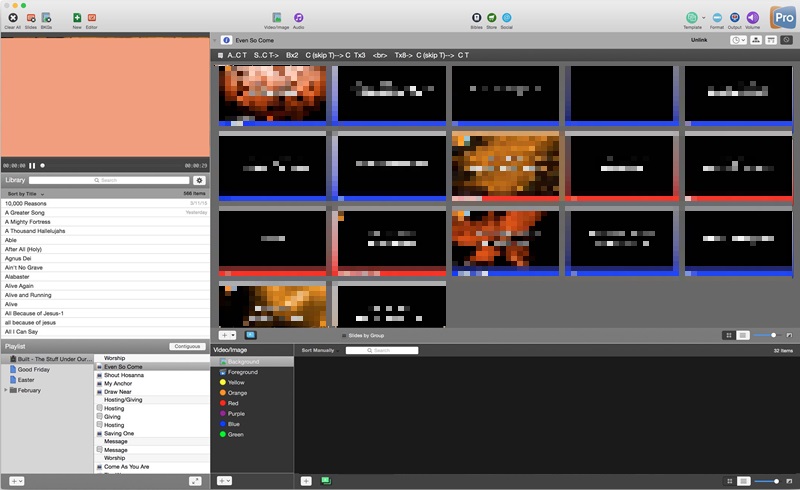The height and width of the screenshot is (490, 800).
Task: Open the Editor from the toolbar
Action: coord(92,18)
